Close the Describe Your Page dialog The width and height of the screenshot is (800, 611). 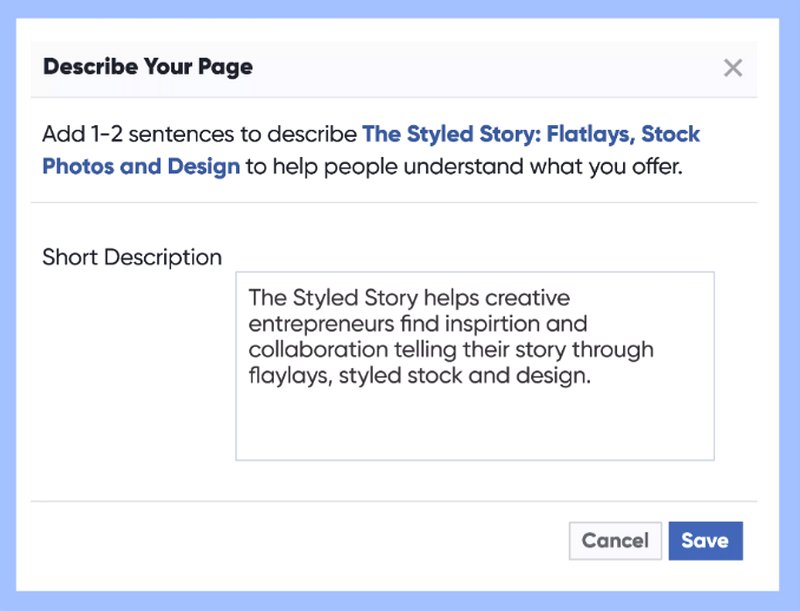click(733, 68)
